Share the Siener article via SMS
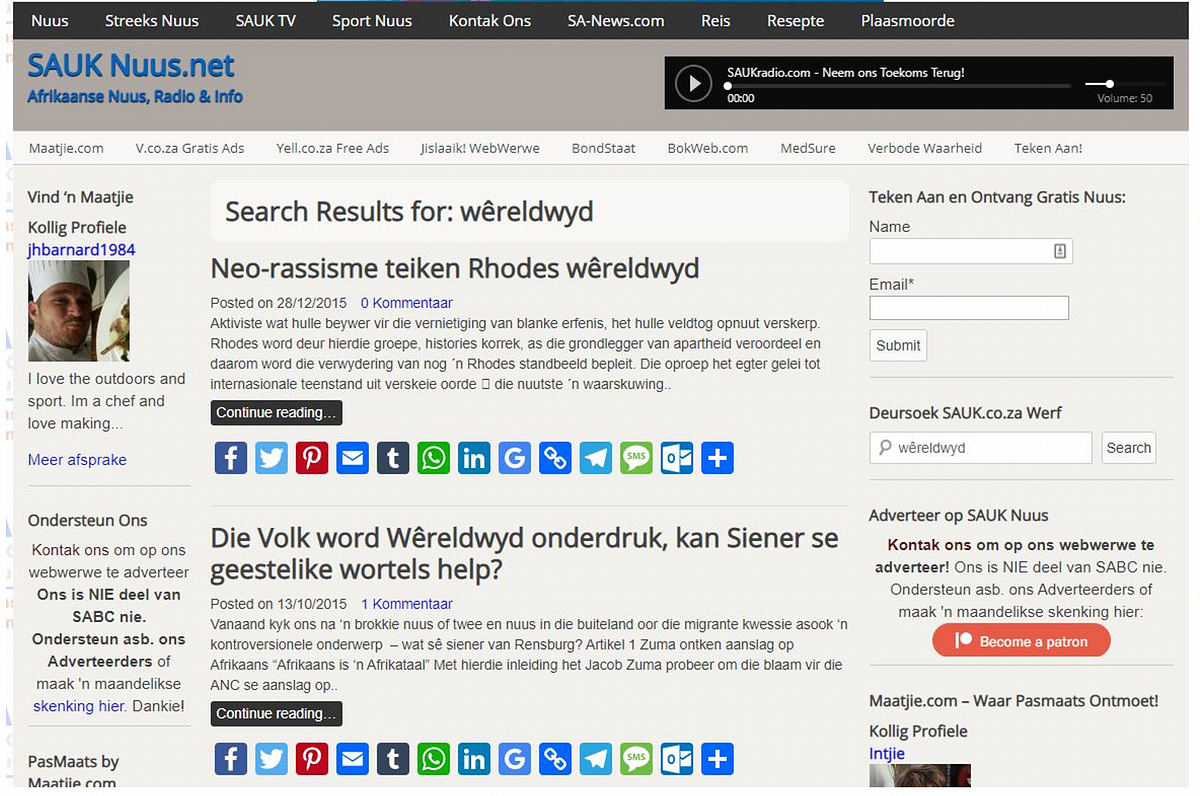The height and width of the screenshot is (796, 1200). coord(636,759)
